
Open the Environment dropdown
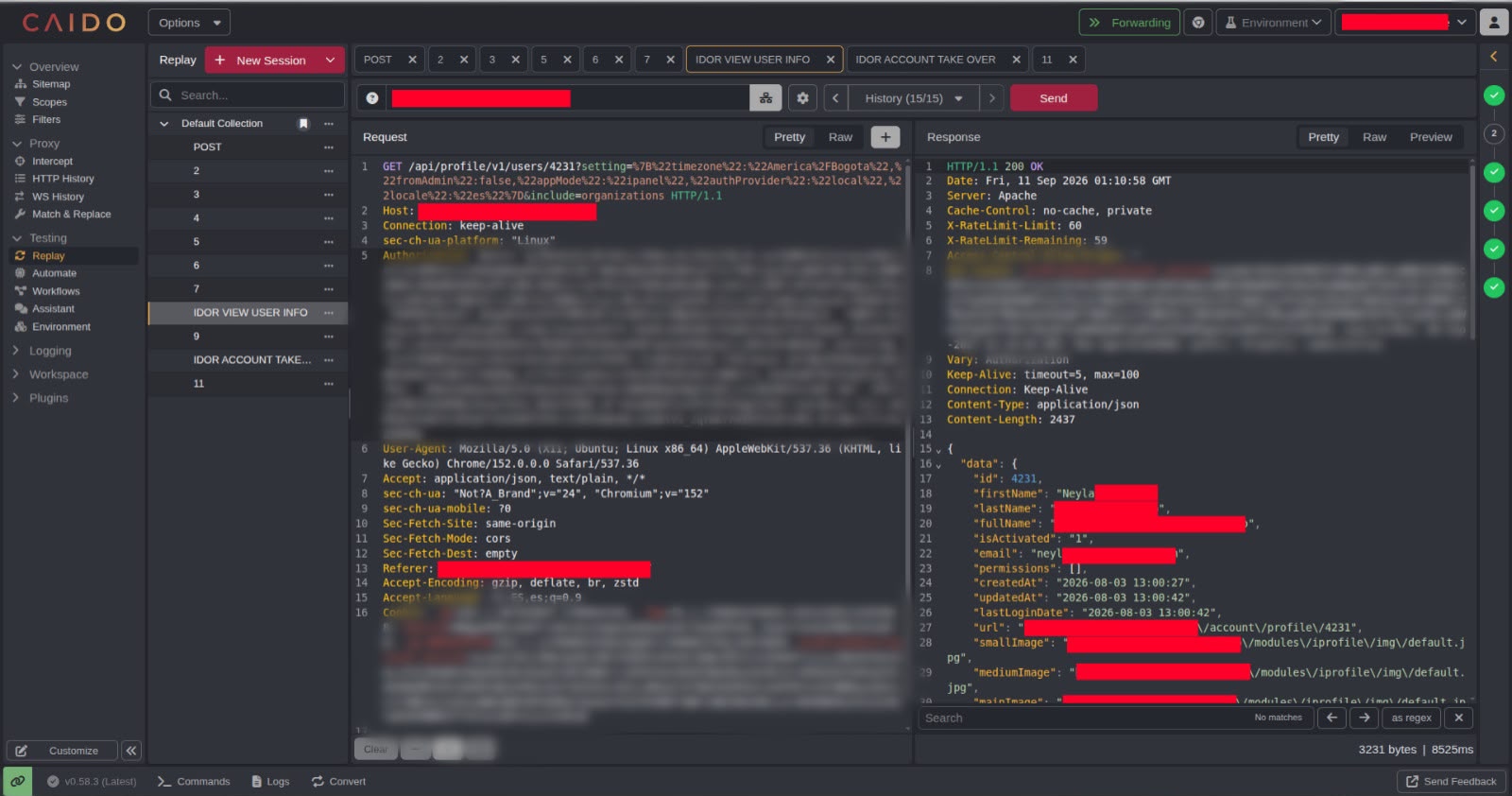click(1273, 23)
